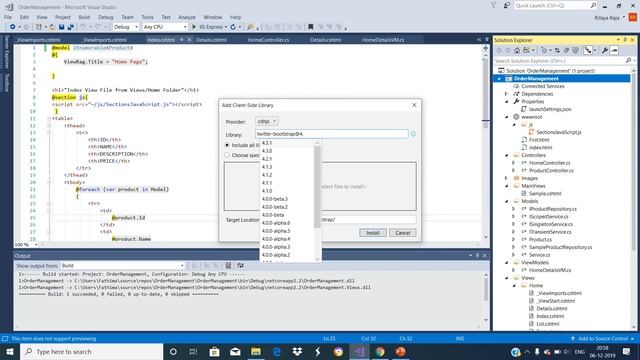Click version list vertical scrollbar thumb
Image resolution: width=640 pixels, height=360 pixels.
click(x=317, y=187)
